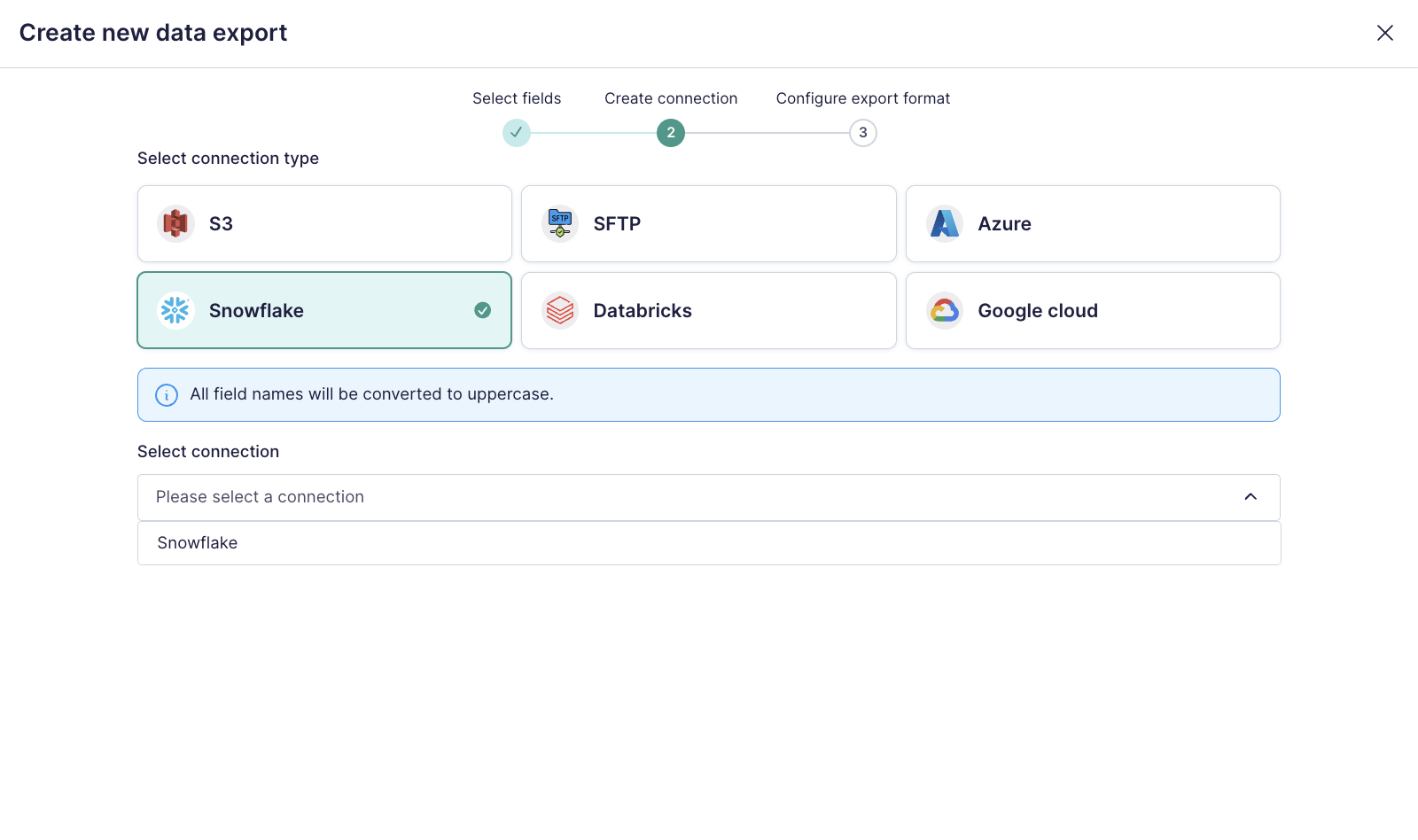The image size is (1418, 840).
Task: Click the SFTP server icon
Action: [560, 223]
